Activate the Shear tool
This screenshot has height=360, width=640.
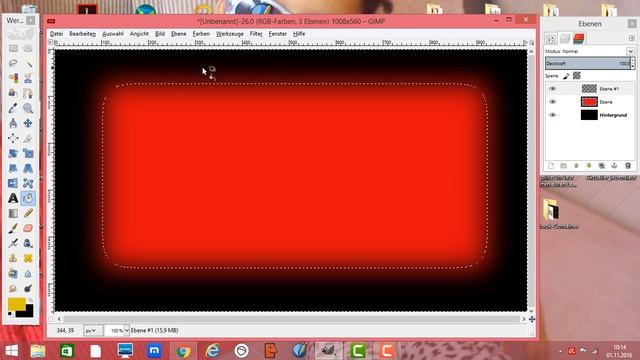[x=13, y=168]
